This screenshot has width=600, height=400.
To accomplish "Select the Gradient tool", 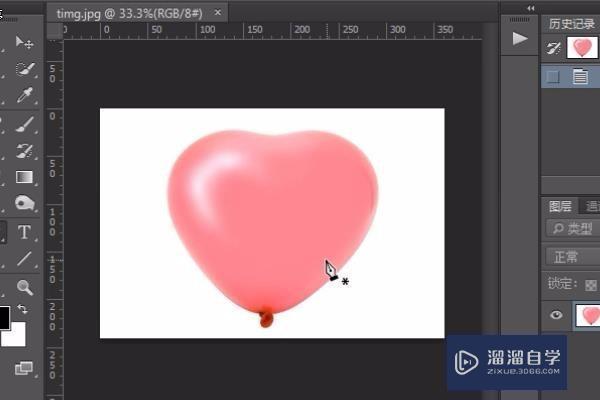I will tap(24, 177).
